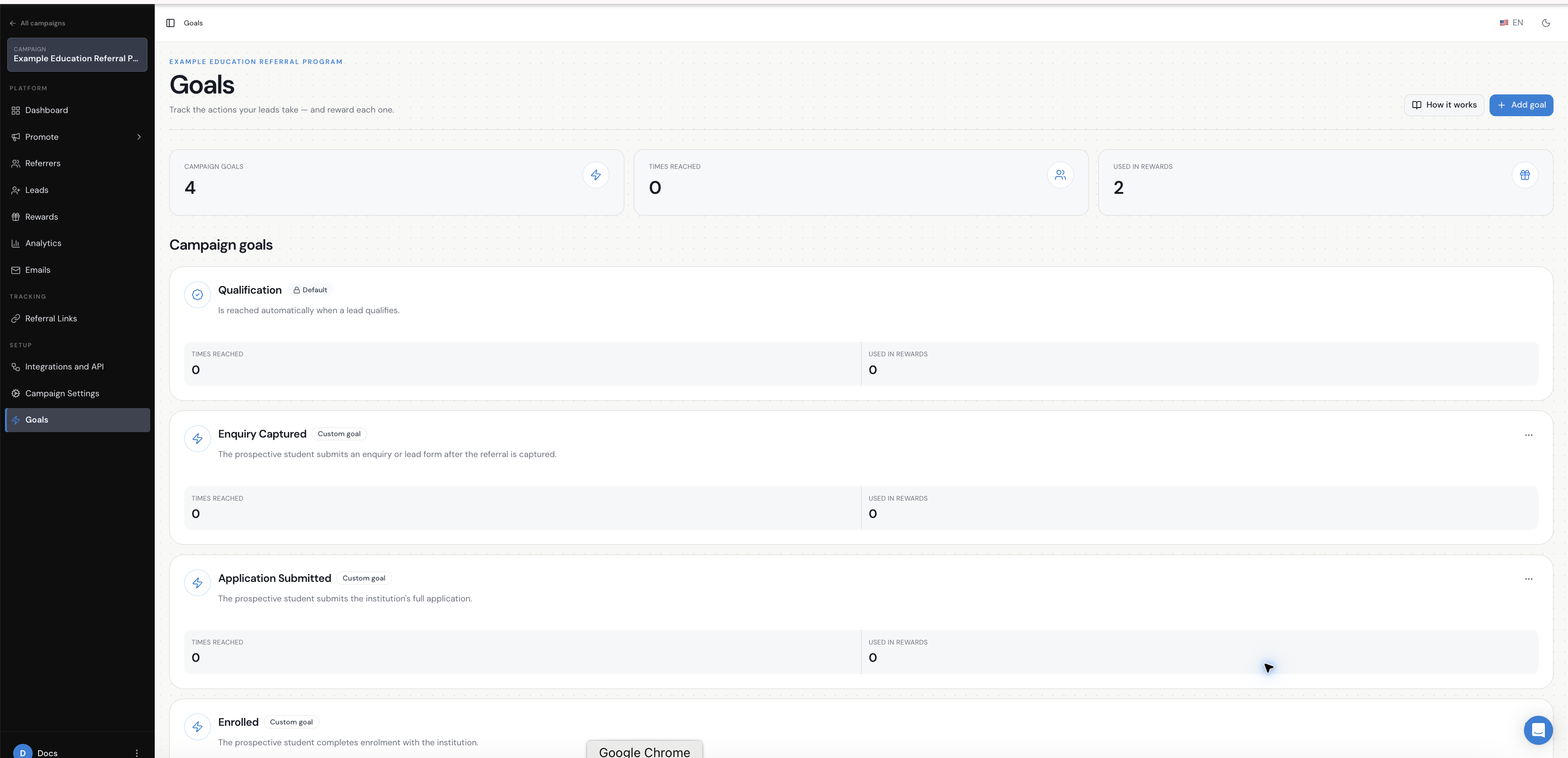Image resolution: width=1568 pixels, height=758 pixels.
Task: Open the Referrers page
Action: pos(77,163)
